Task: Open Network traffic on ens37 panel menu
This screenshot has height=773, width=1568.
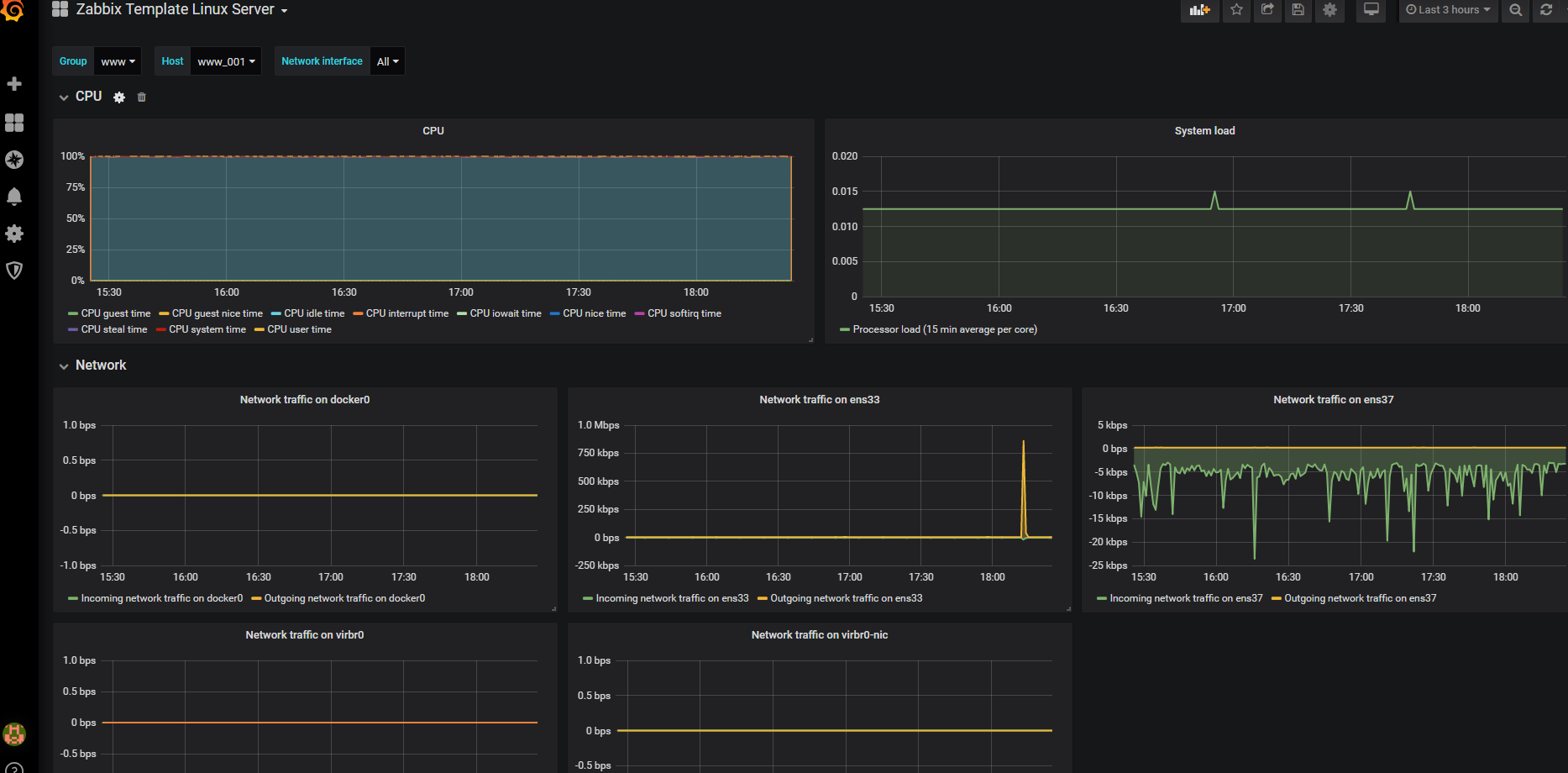Action: tap(1334, 400)
